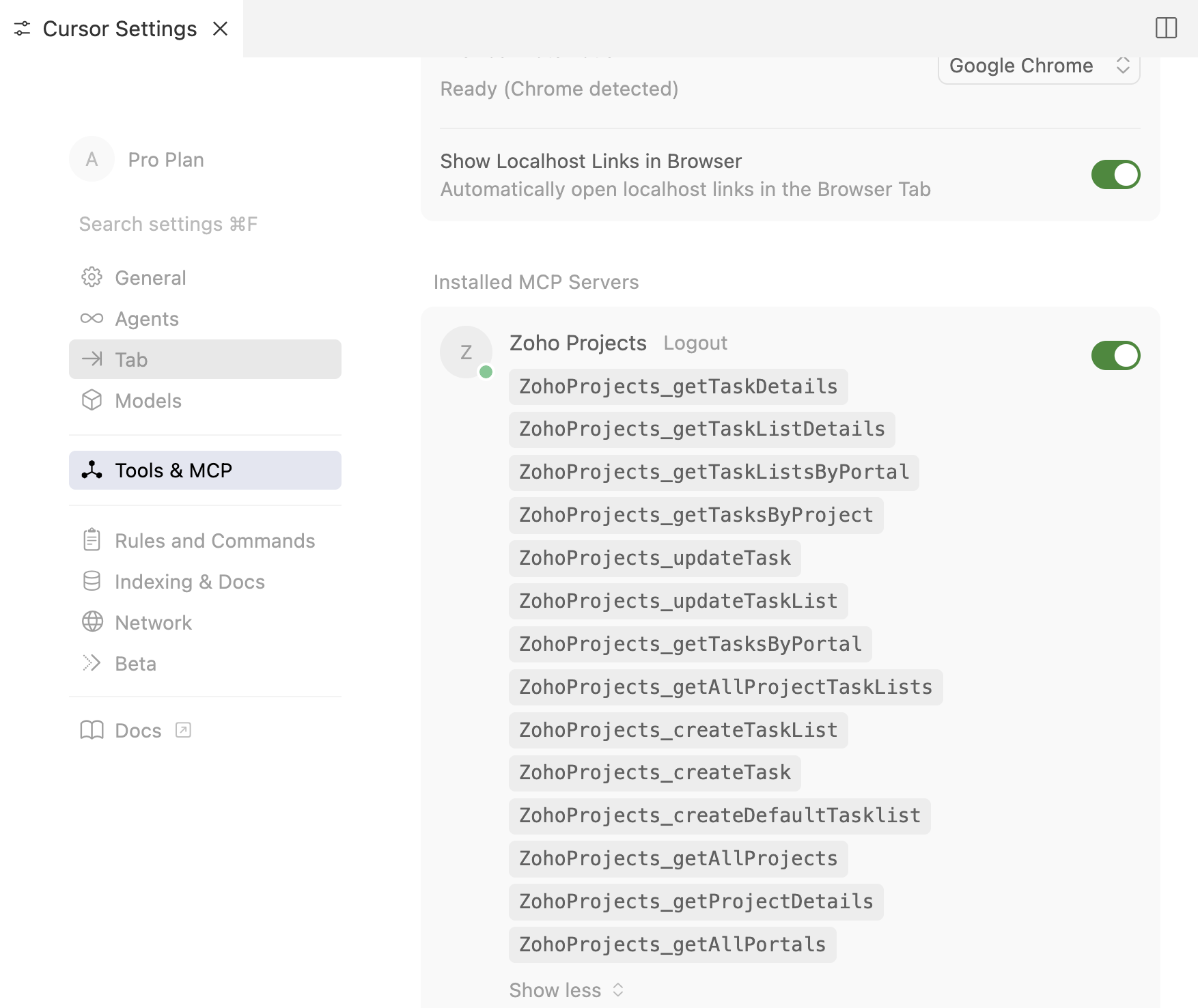1198x1008 pixels.
Task: Click the green toggle slider knob
Action: [1125, 175]
